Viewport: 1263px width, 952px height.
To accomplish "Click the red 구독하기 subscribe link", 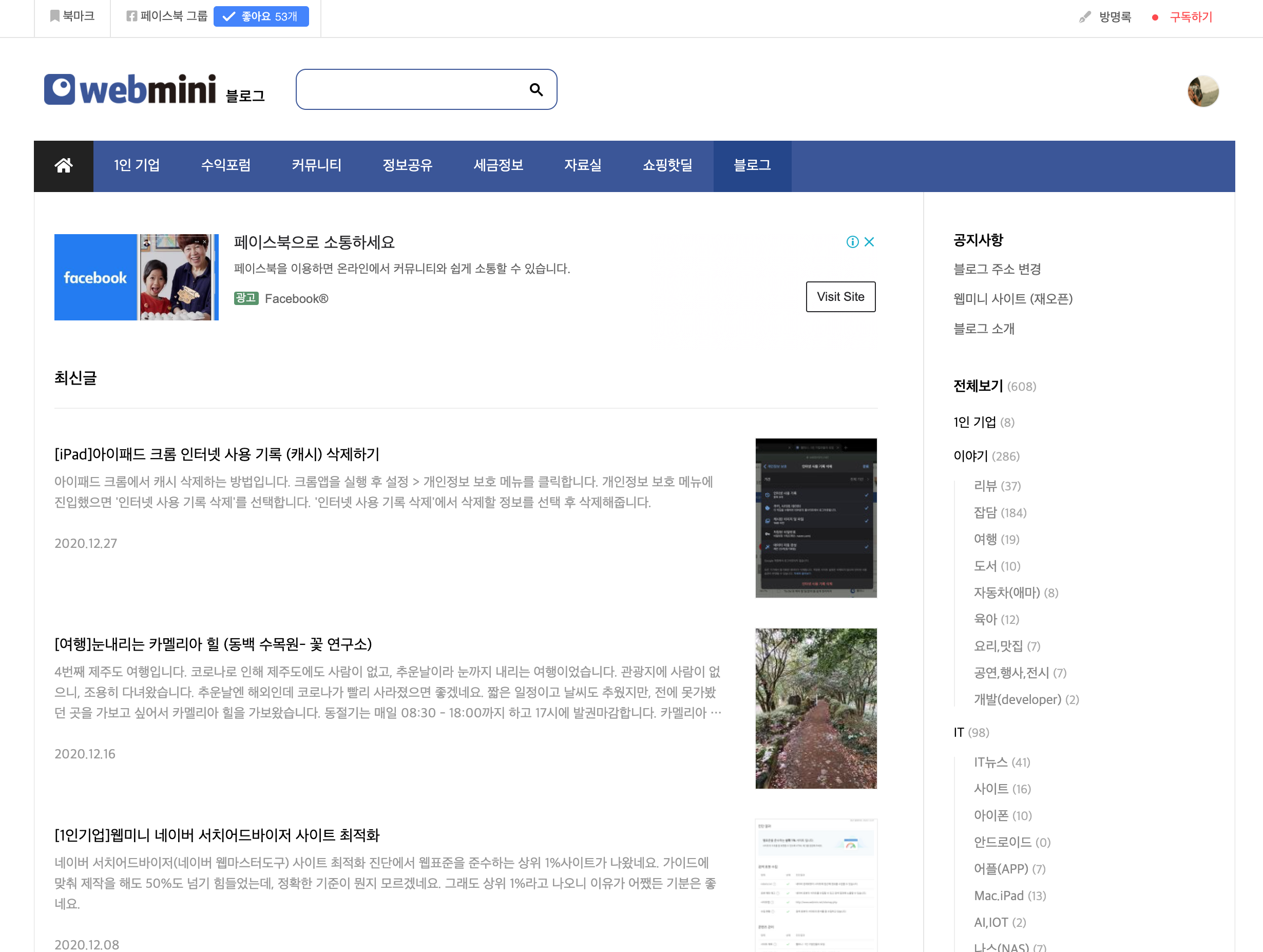I will click(1190, 17).
